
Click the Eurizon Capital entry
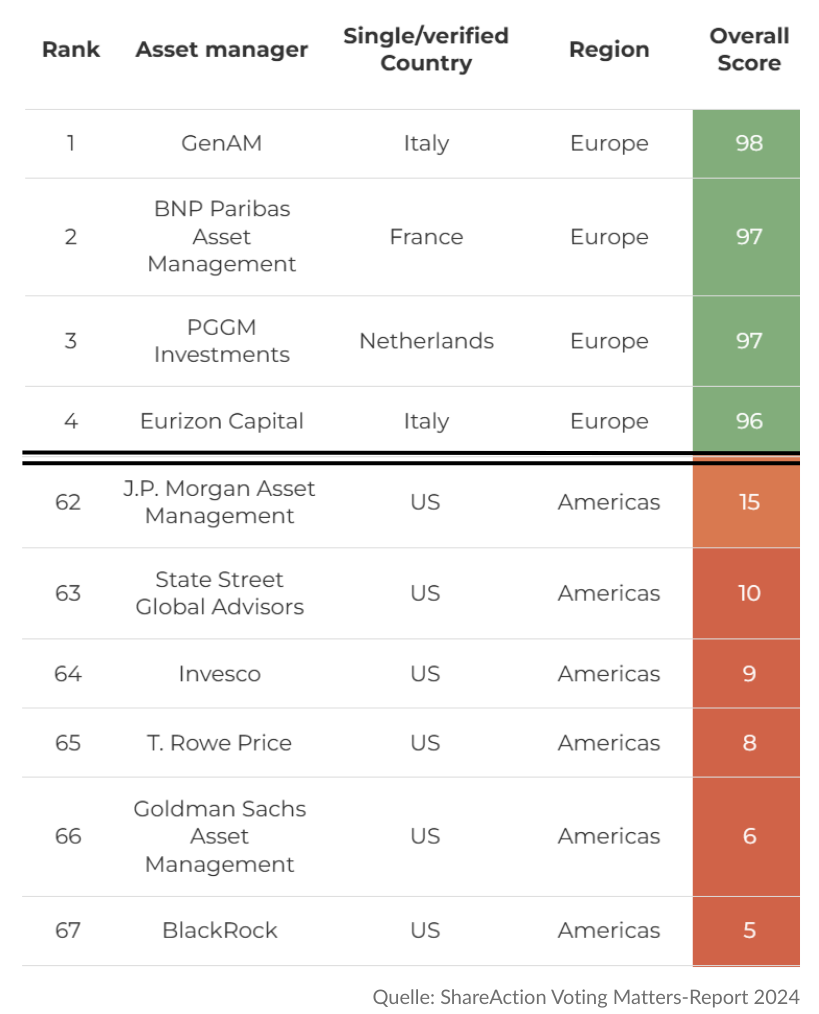(222, 421)
